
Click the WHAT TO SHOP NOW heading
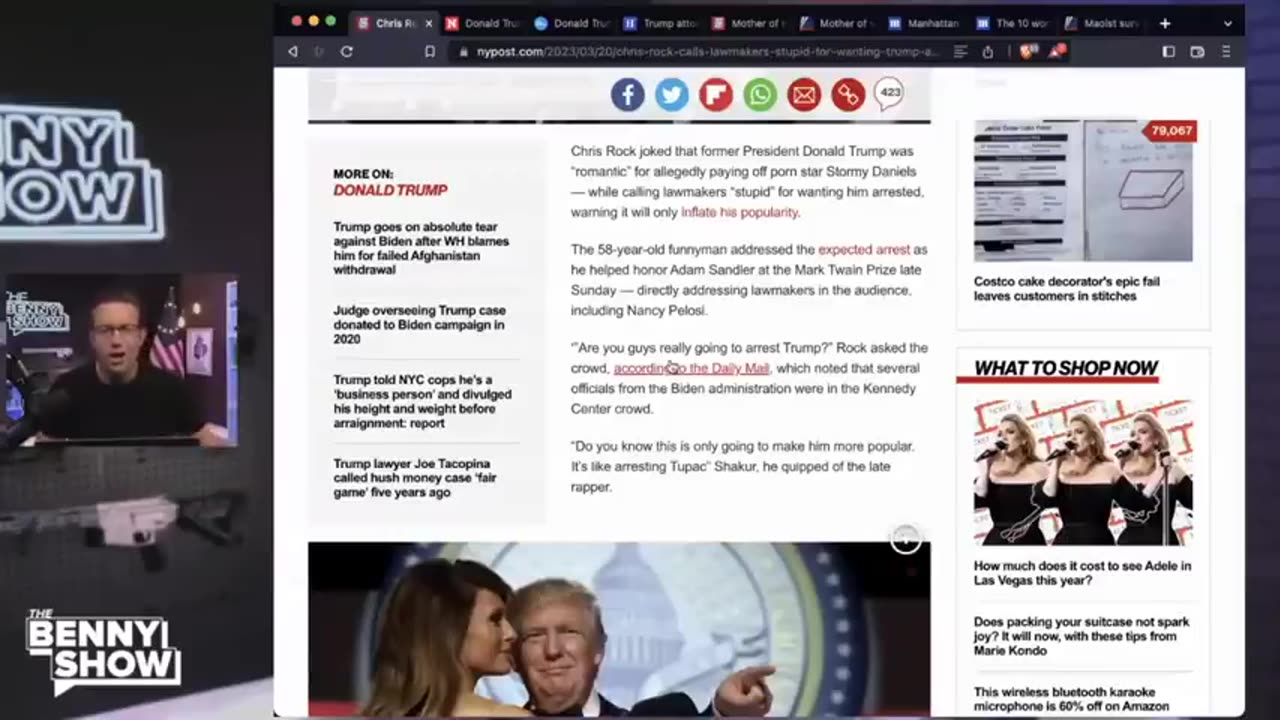click(1066, 369)
